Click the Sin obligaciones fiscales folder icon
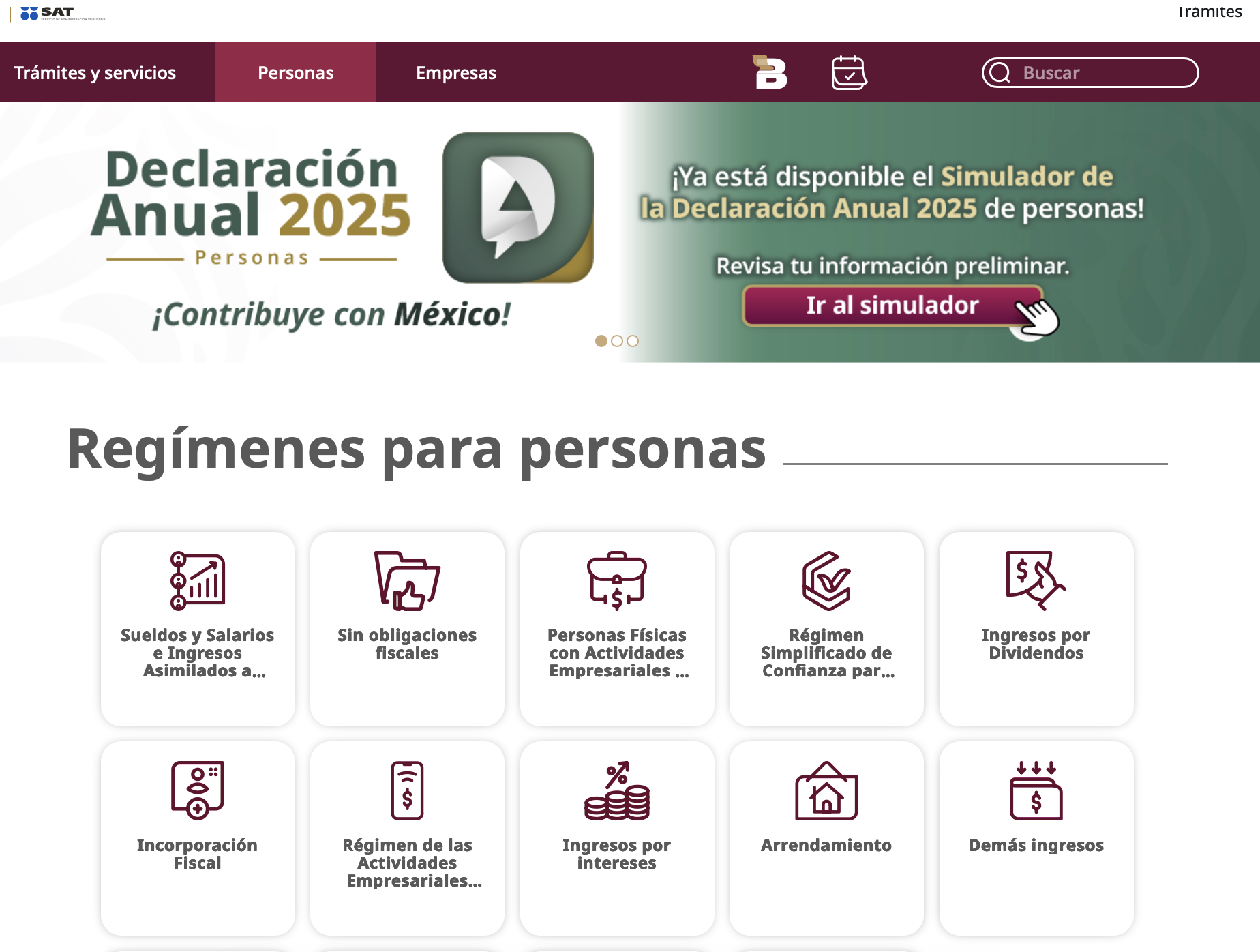 point(407,580)
